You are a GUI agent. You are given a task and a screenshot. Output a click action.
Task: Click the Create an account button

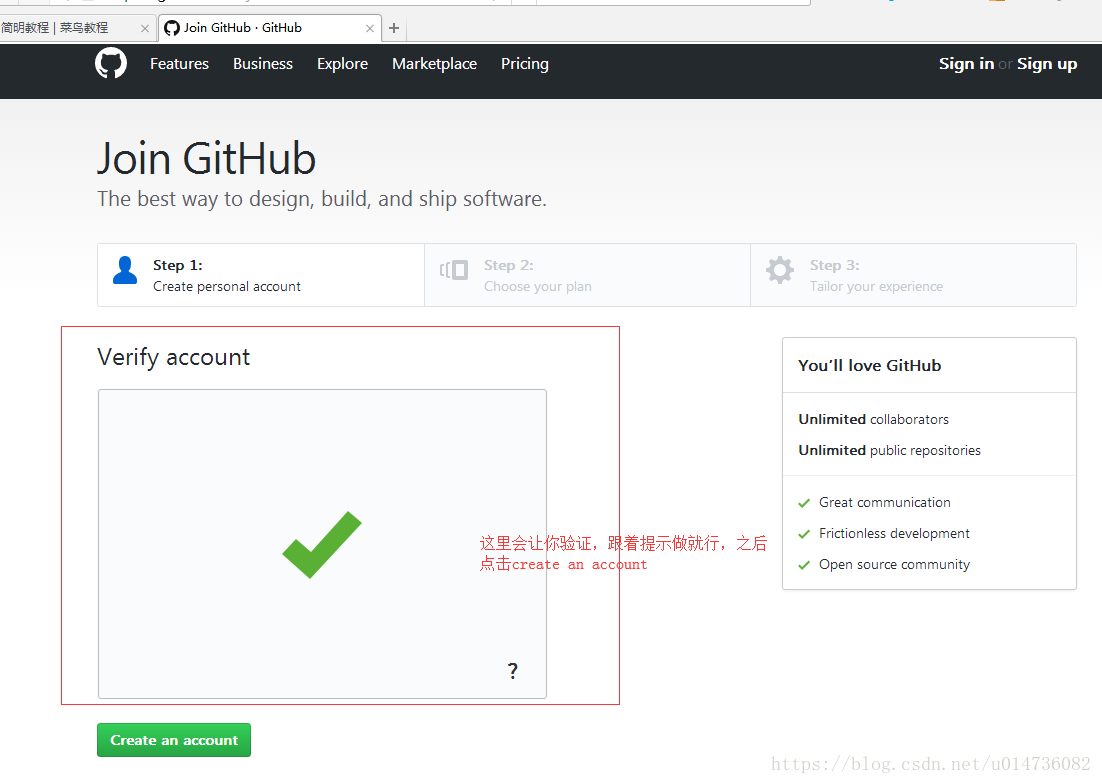[174, 740]
